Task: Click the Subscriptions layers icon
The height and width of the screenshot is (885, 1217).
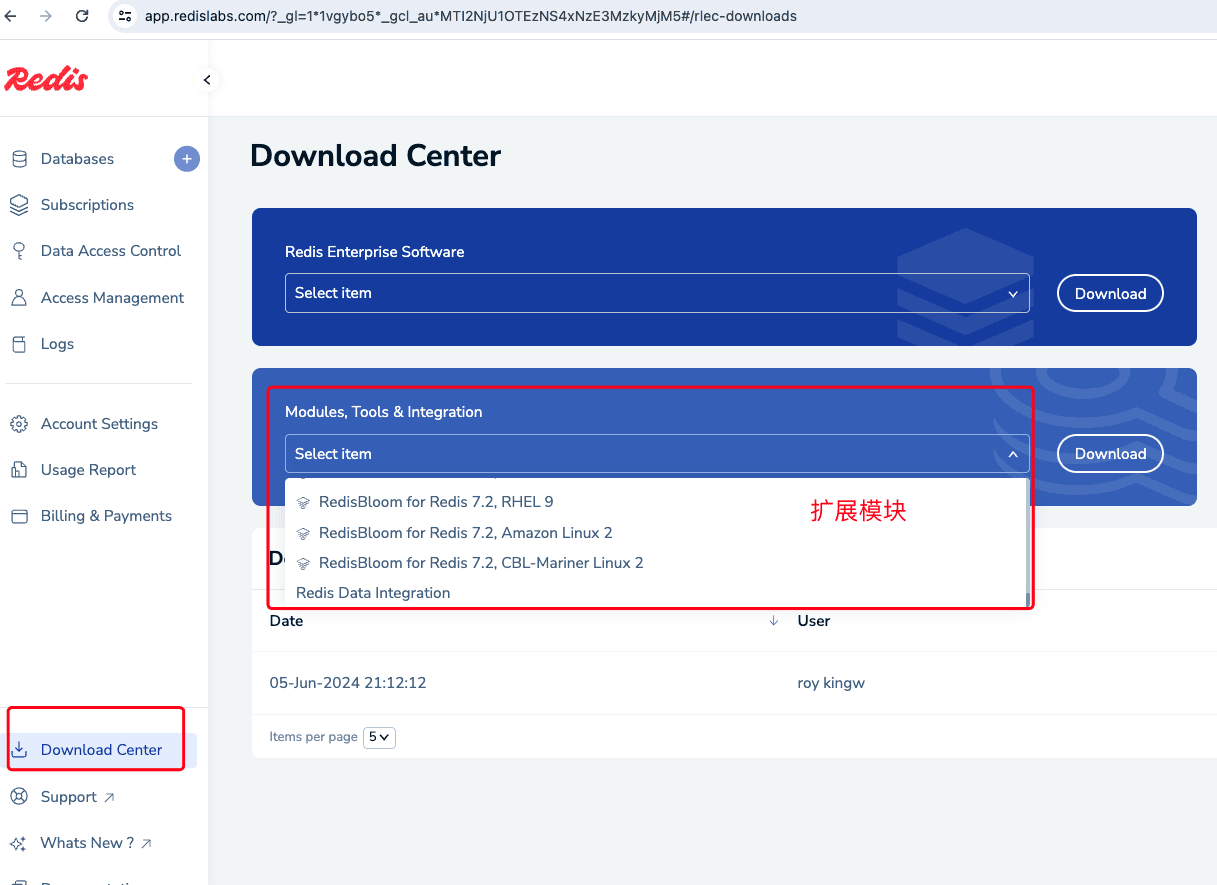Action: [x=19, y=205]
